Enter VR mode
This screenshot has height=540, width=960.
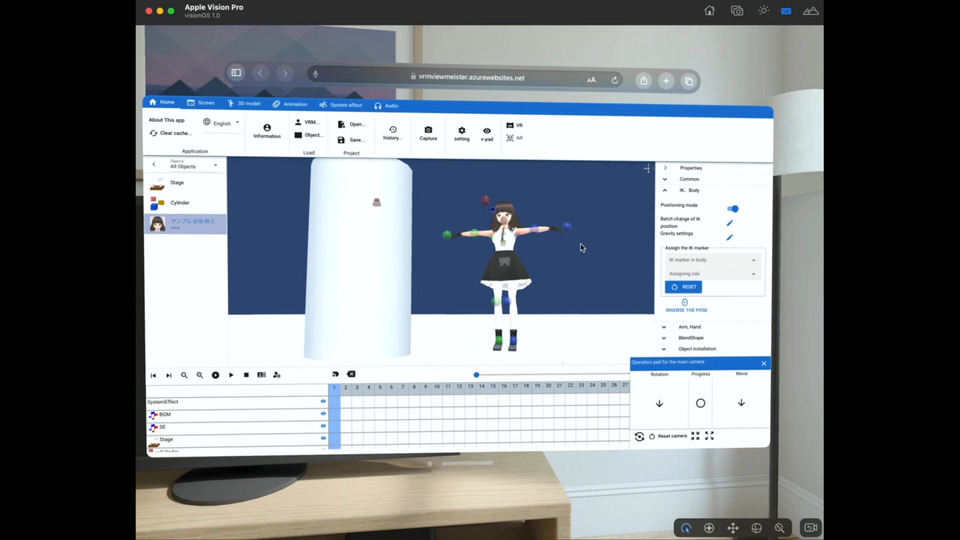[x=514, y=125]
